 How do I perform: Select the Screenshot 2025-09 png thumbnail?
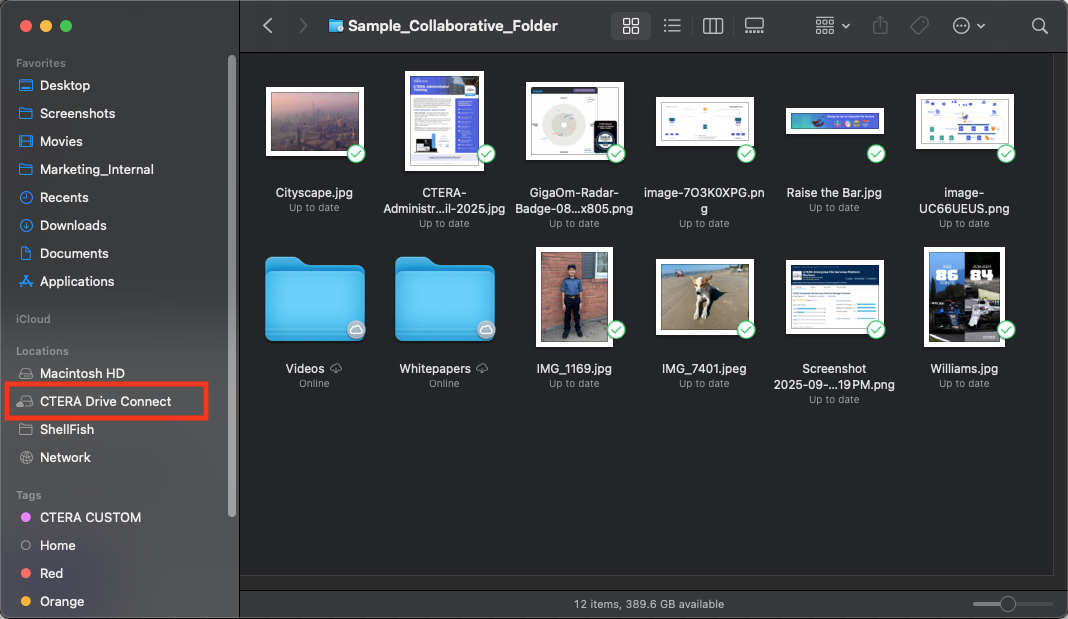(x=834, y=297)
